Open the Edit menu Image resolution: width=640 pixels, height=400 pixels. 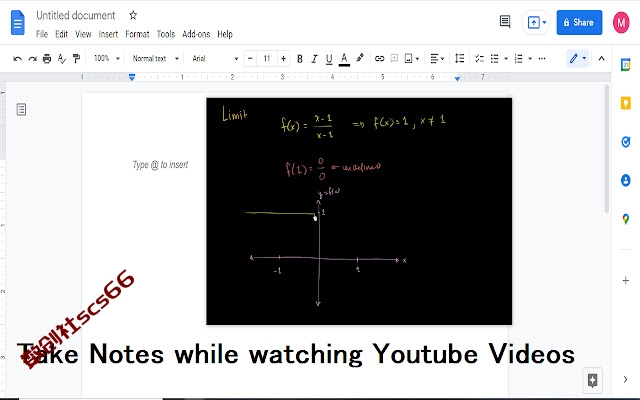[x=61, y=34]
